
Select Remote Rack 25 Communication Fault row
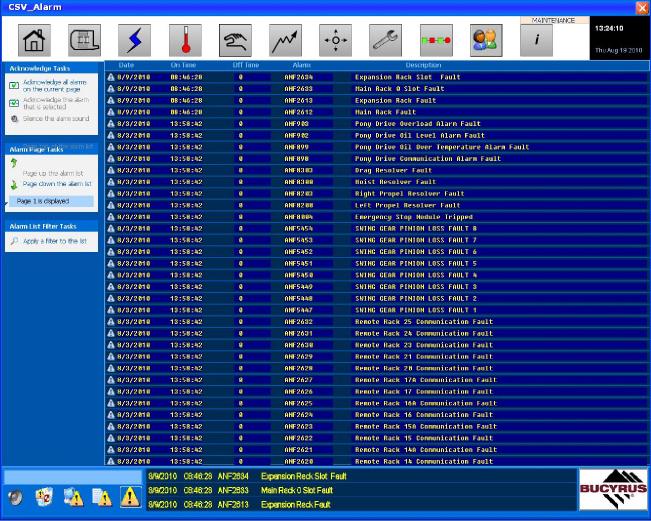pos(377,322)
